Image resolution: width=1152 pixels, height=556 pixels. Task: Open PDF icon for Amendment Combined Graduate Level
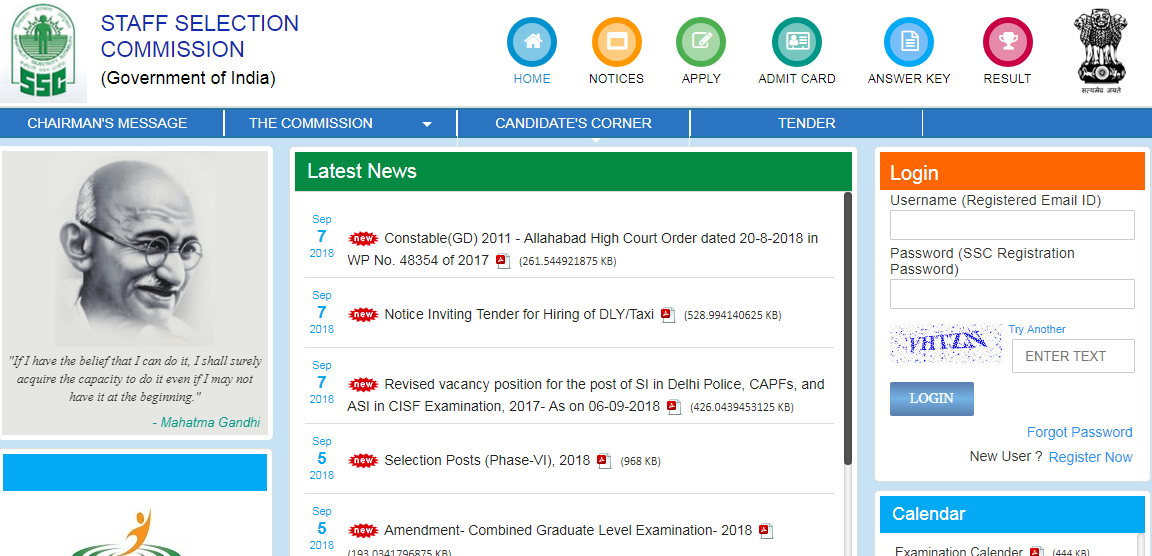pos(766,531)
